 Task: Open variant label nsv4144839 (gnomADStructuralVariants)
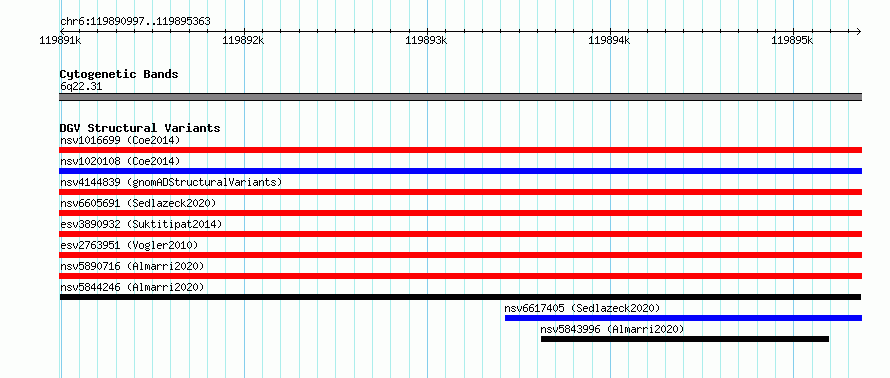pos(171,182)
